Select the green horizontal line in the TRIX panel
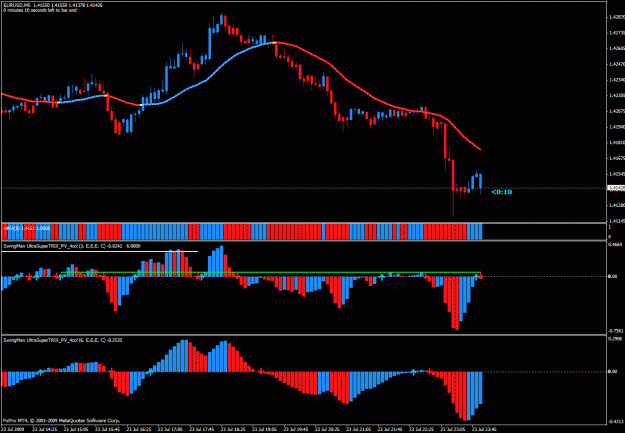Screen dimensions: 625x433 271,273
